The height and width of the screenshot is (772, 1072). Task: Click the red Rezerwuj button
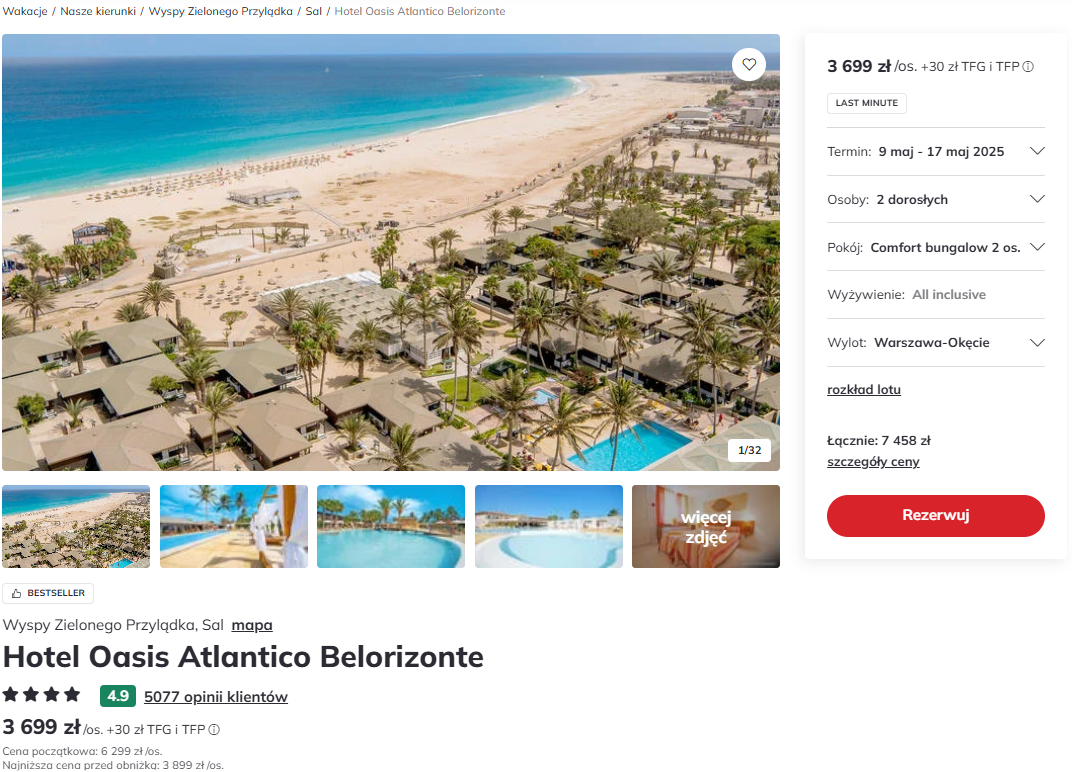pos(935,516)
